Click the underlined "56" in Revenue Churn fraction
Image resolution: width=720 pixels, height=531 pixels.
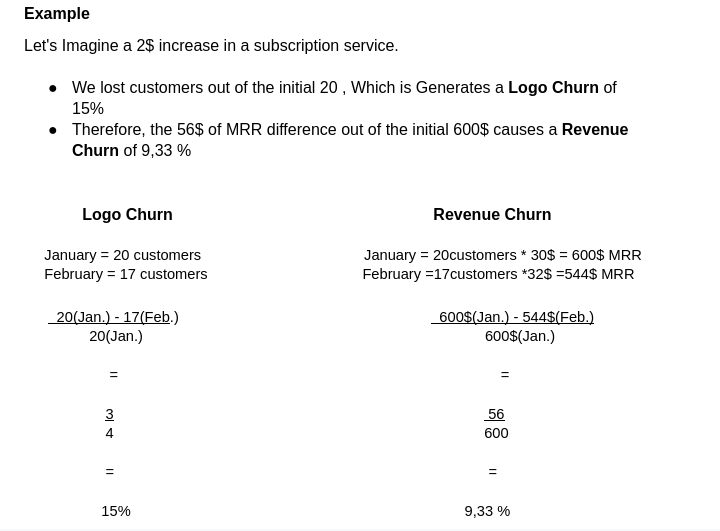click(496, 414)
